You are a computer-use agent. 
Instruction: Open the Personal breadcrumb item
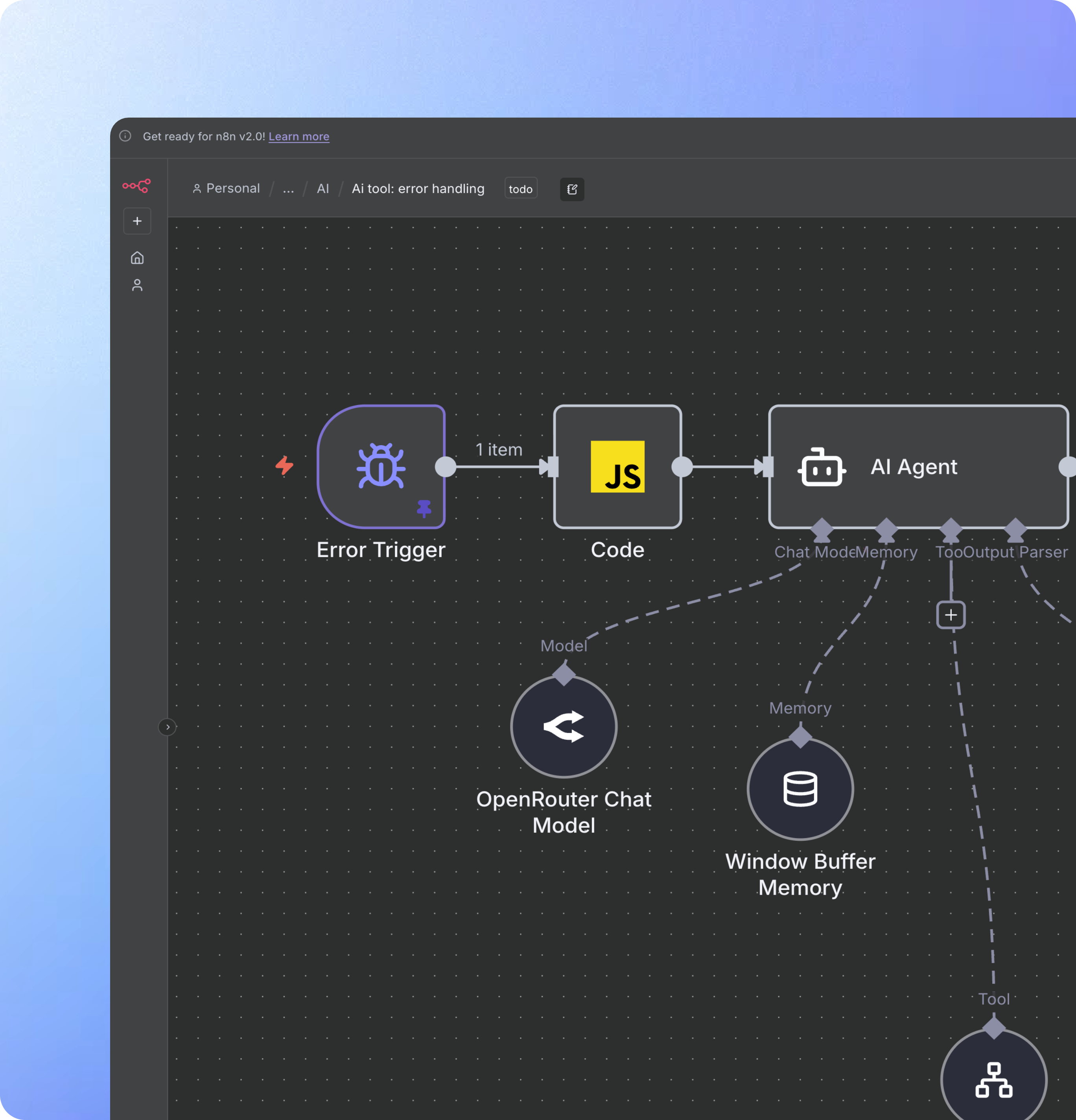coord(227,189)
